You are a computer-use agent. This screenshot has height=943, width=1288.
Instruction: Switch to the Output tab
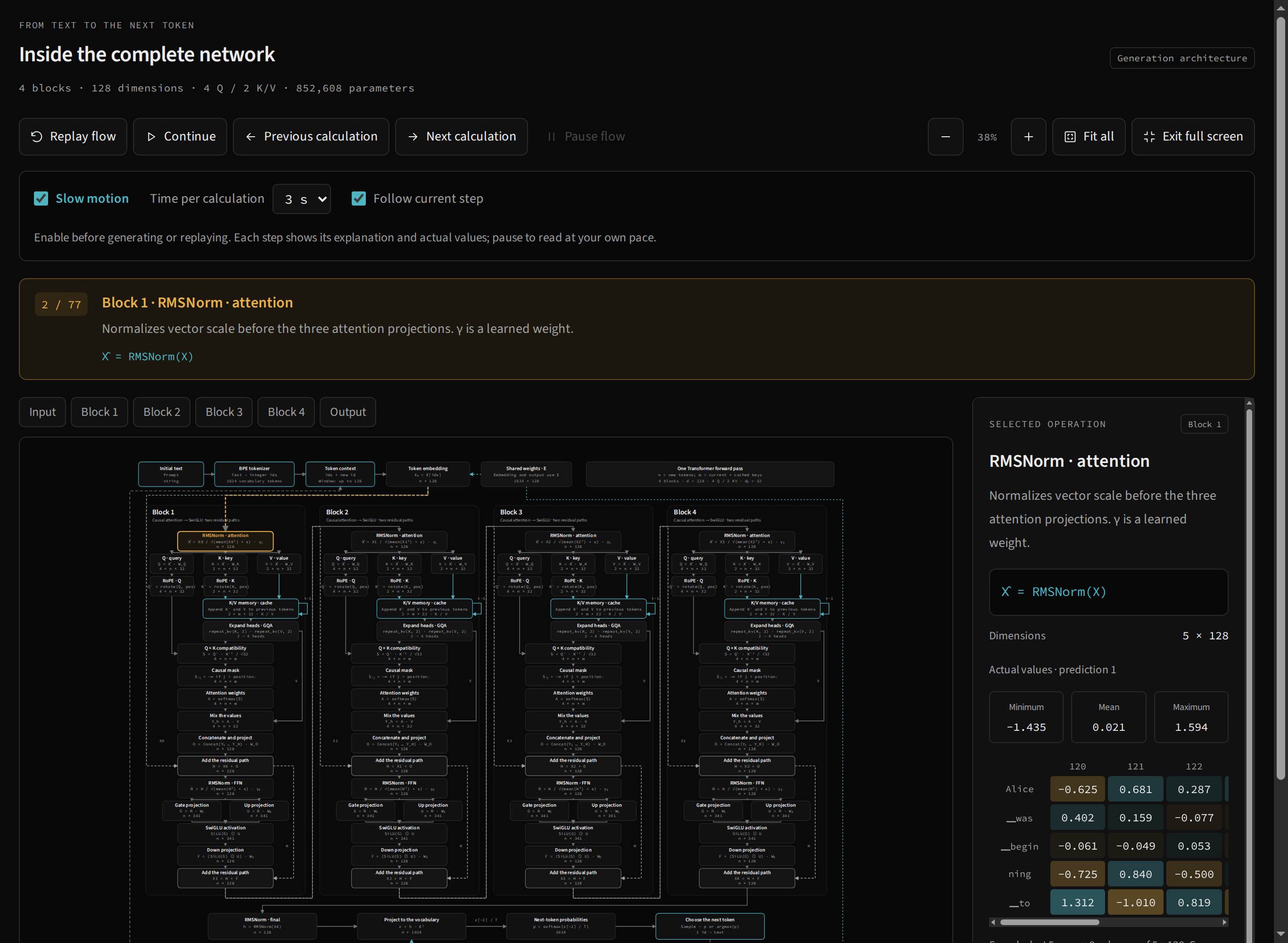click(x=347, y=412)
